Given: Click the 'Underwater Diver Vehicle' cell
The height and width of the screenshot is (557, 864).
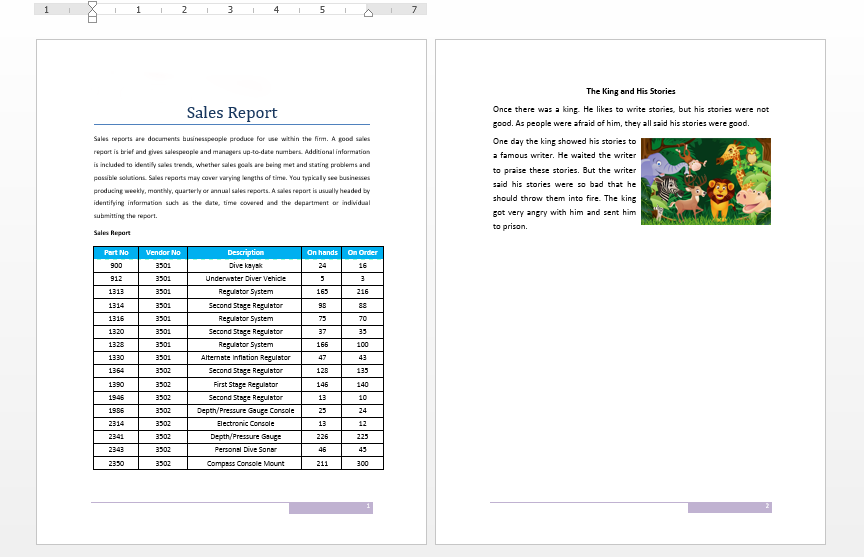Looking at the screenshot, I should tap(245, 279).
